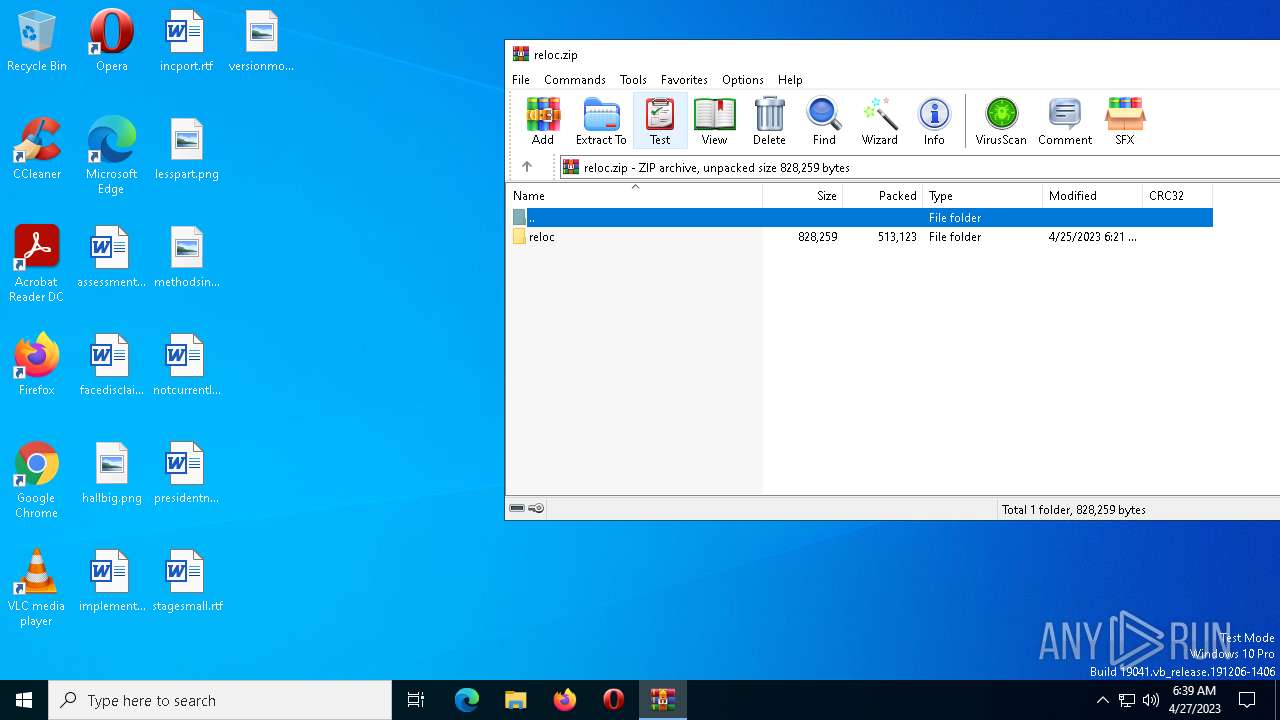Click the taskbar search box
The width and height of the screenshot is (1280, 720).
coord(220,700)
